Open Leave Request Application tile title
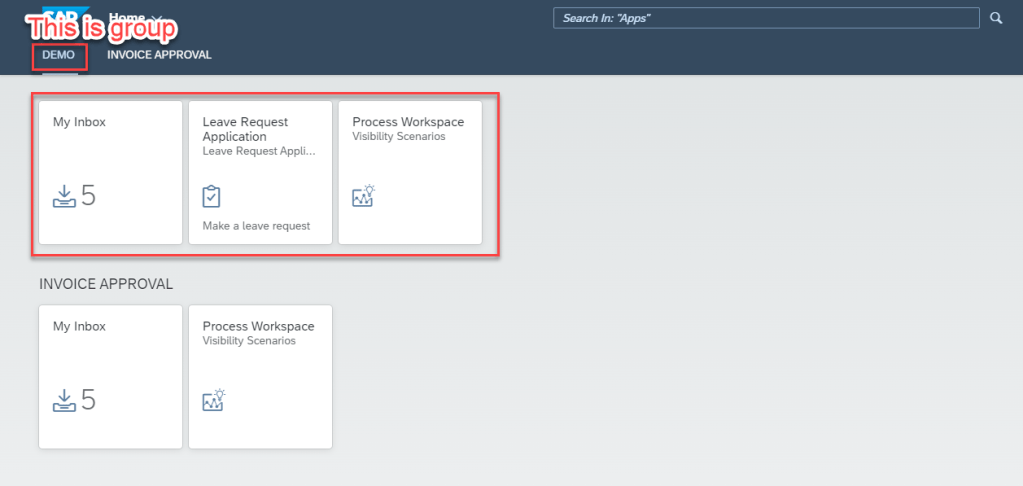The height and width of the screenshot is (486, 1023). click(245, 129)
